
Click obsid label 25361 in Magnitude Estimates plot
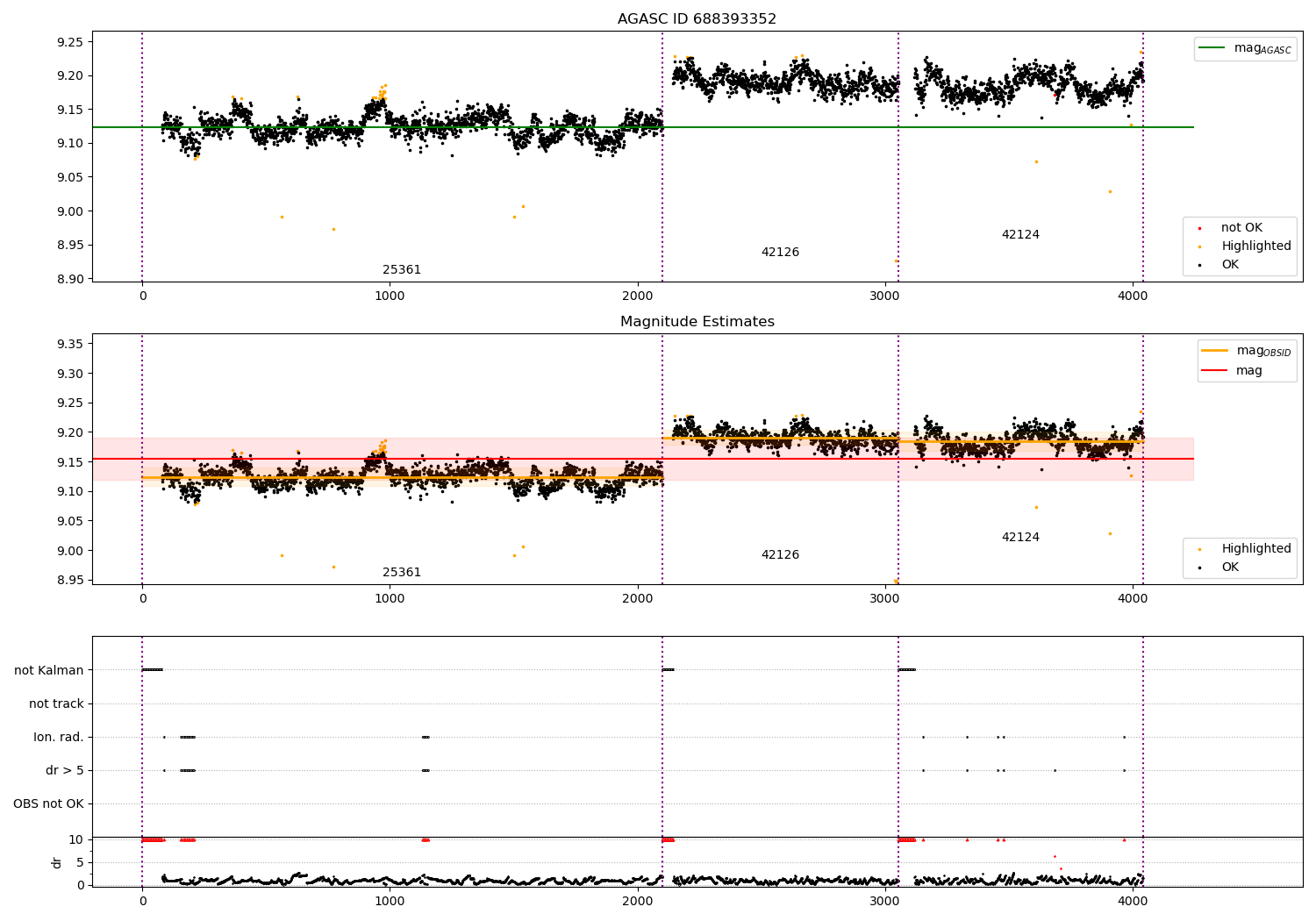[402, 572]
